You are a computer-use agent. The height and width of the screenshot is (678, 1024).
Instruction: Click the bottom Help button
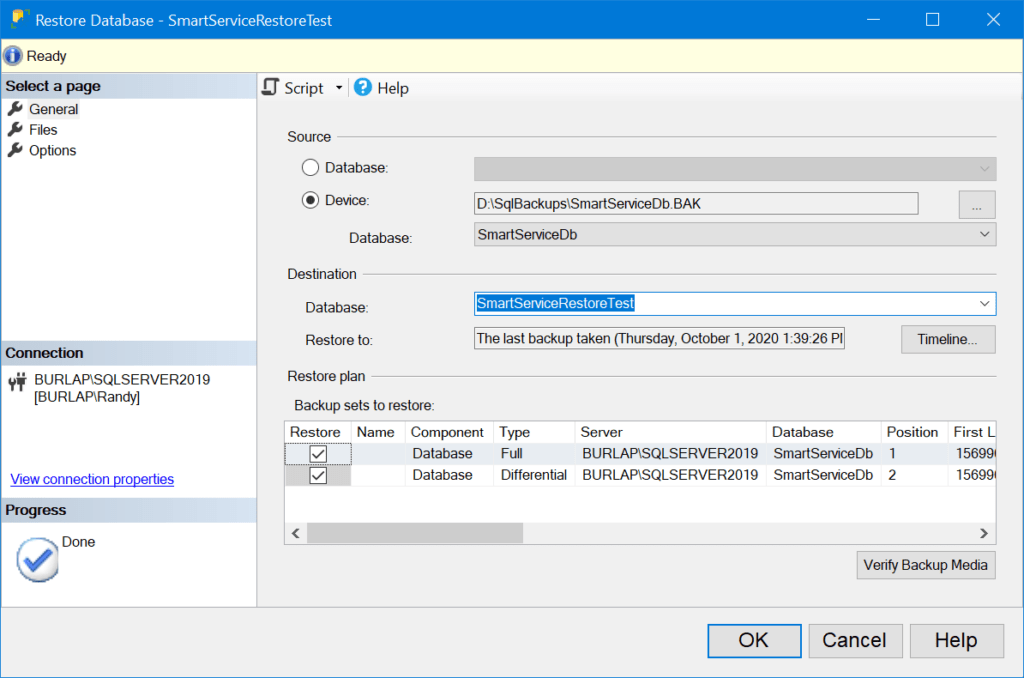pyautogui.click(x=956, y=640)
